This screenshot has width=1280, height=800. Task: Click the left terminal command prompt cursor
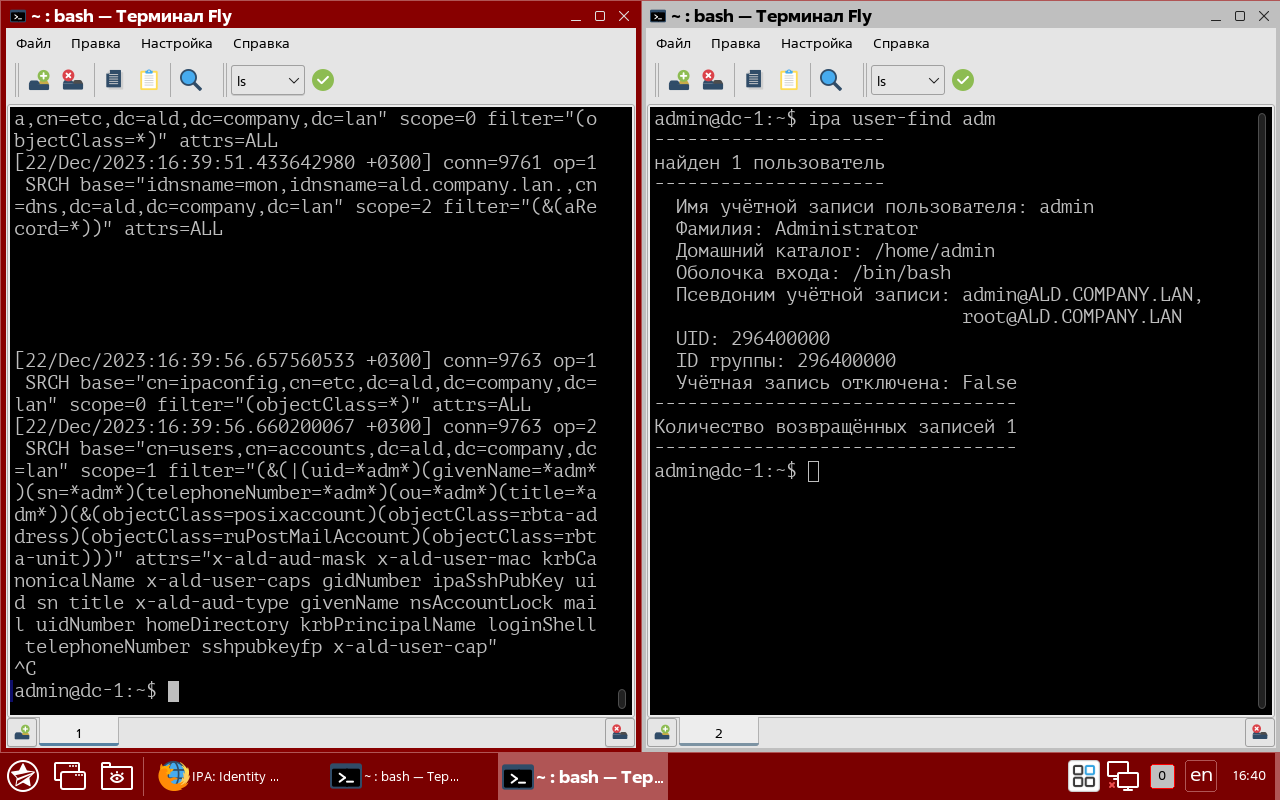coord(173,691)
